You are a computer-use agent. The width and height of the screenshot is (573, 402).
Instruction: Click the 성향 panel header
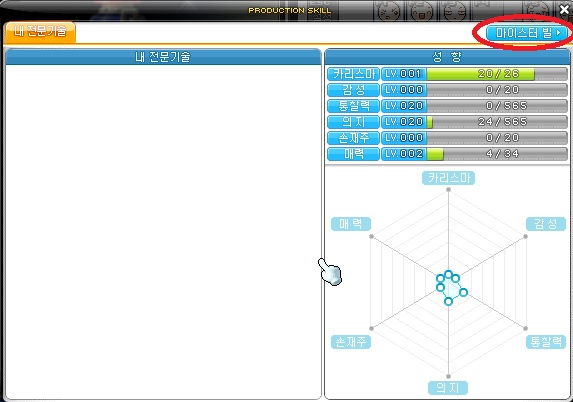(447, 57)
